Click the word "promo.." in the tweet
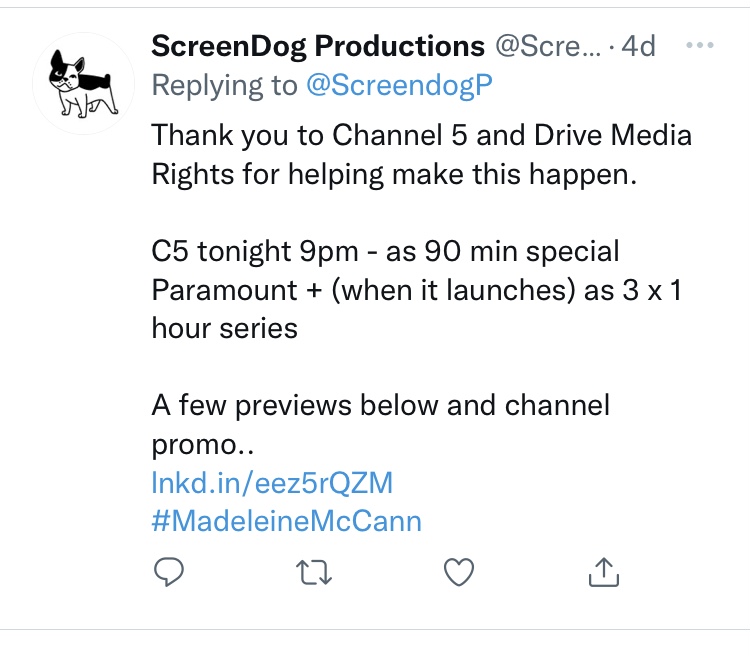750x656 pixels. [203, 443]
